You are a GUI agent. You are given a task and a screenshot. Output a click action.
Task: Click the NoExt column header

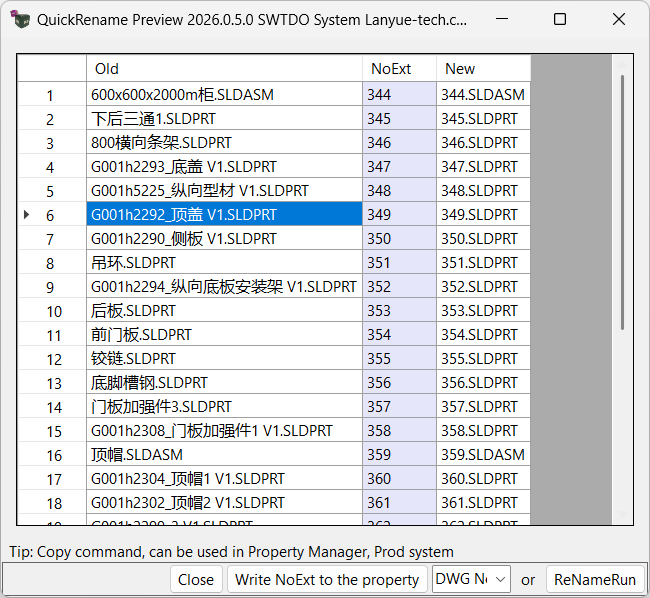tap(399, 68)
